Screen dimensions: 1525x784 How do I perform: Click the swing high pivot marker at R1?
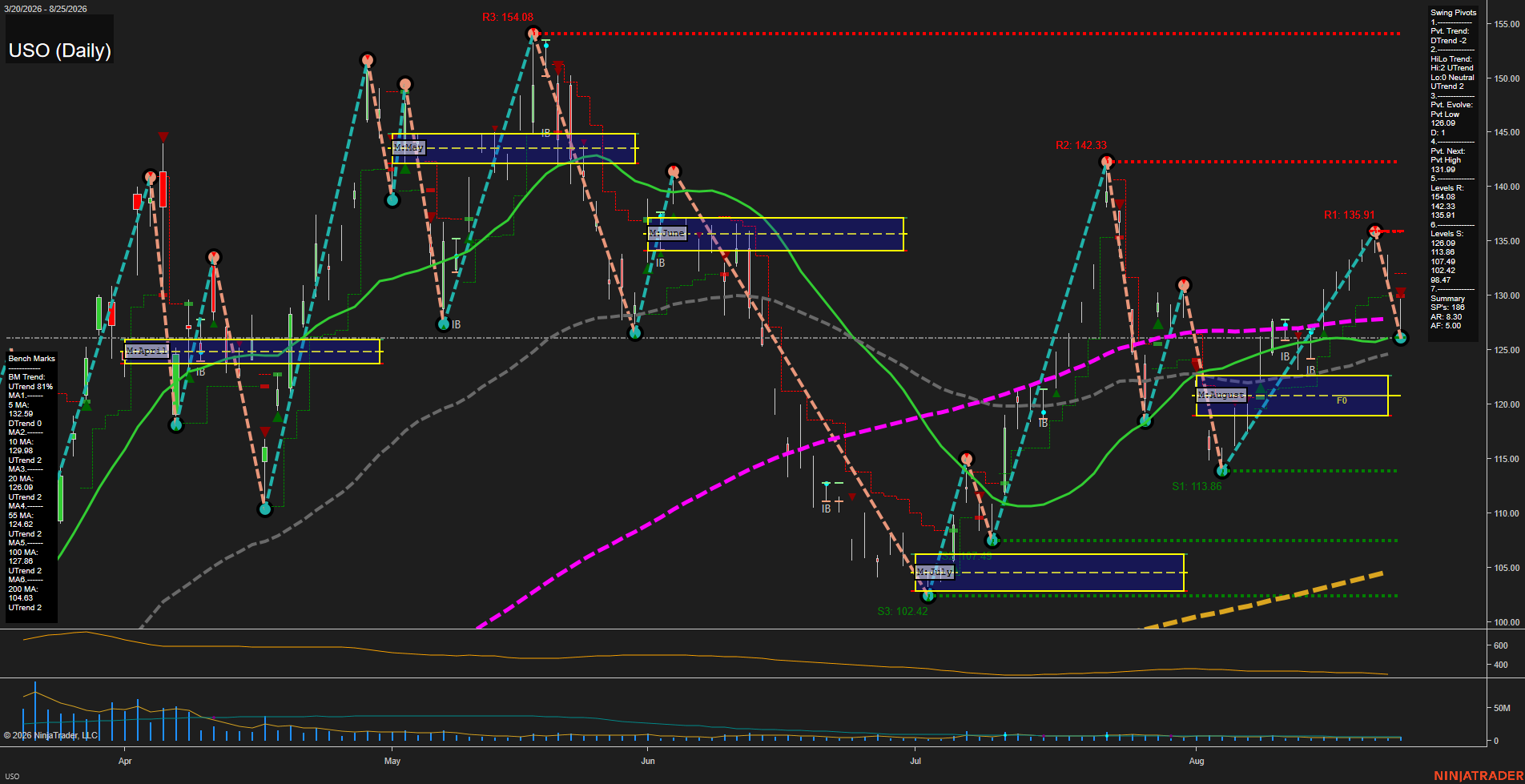pyautogui.click(x=1375, y=231)
